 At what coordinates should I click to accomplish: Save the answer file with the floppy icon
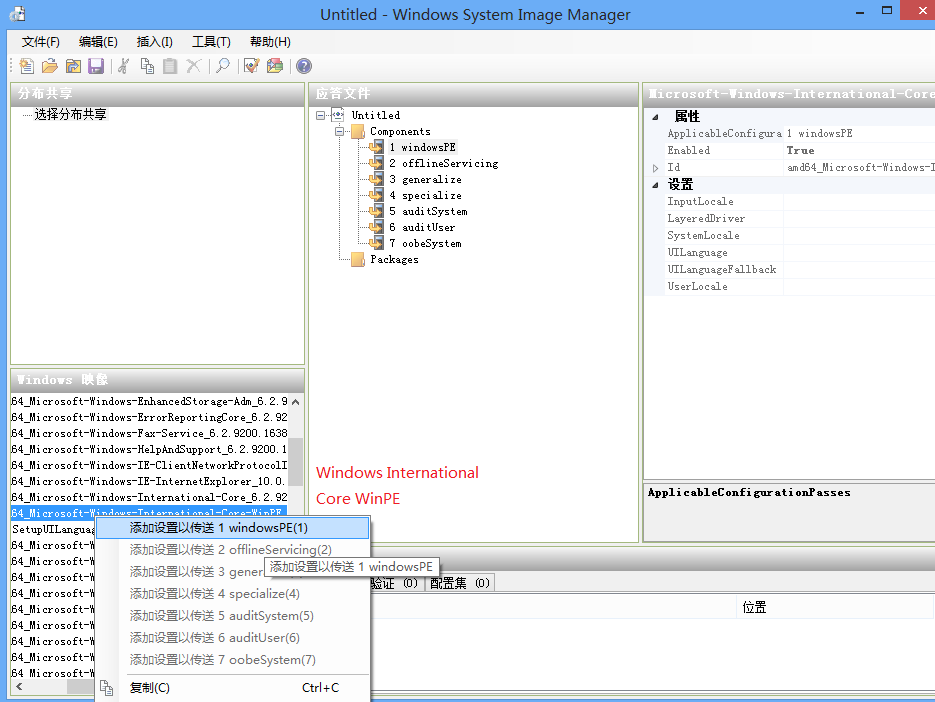(96, 66)
